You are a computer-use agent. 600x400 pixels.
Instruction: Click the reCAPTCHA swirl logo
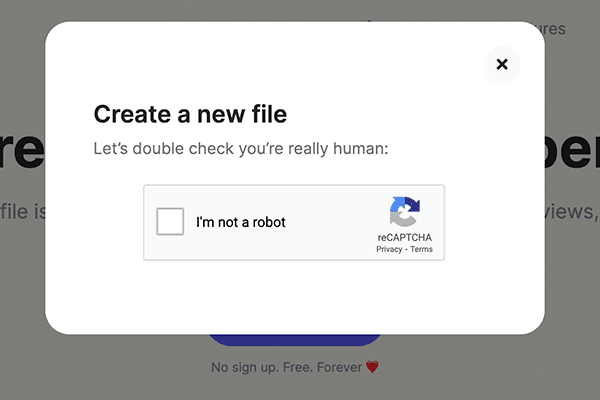click(404, 212)
